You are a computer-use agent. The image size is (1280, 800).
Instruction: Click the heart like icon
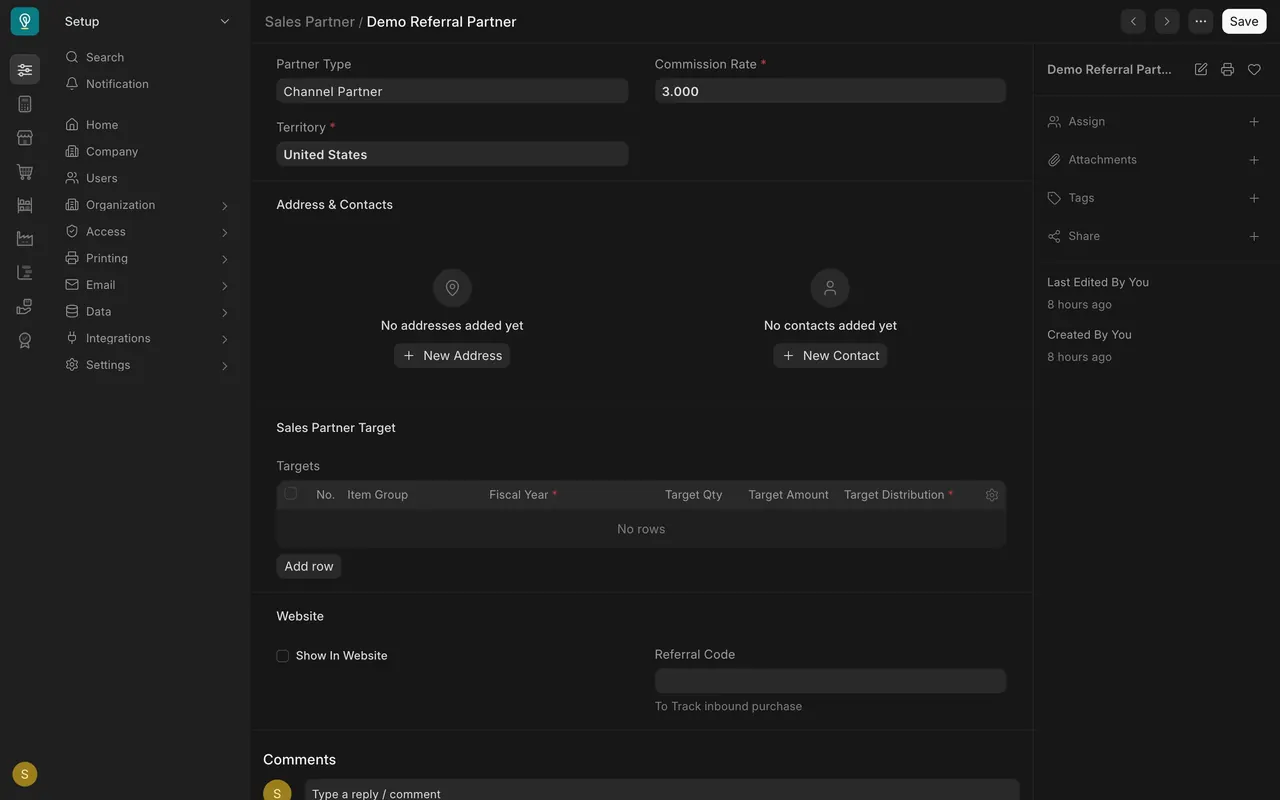click(x=1254, y=69)
